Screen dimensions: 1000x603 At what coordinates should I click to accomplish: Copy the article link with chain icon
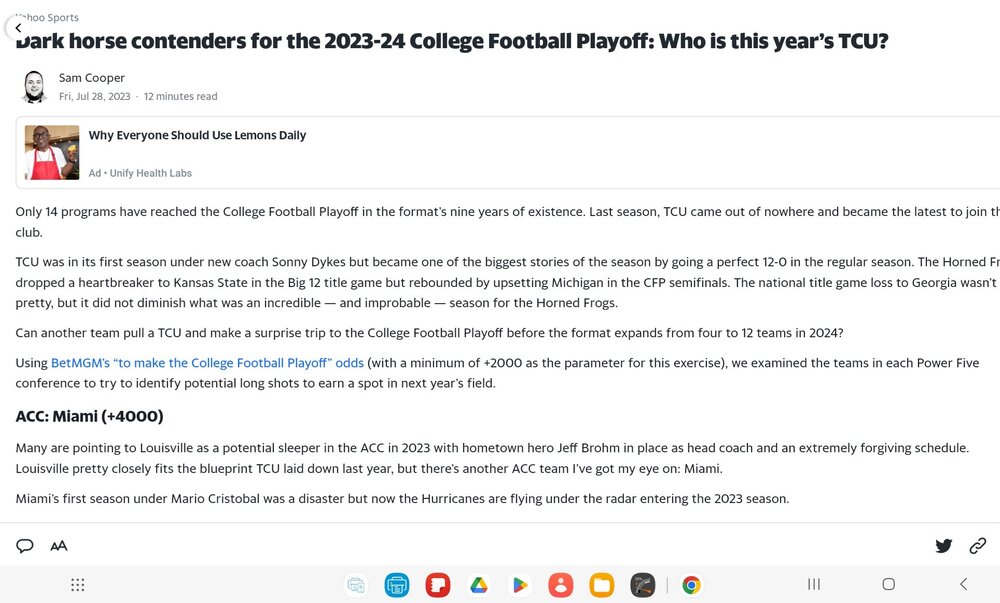pyautogui.click(x=978, y=546)
